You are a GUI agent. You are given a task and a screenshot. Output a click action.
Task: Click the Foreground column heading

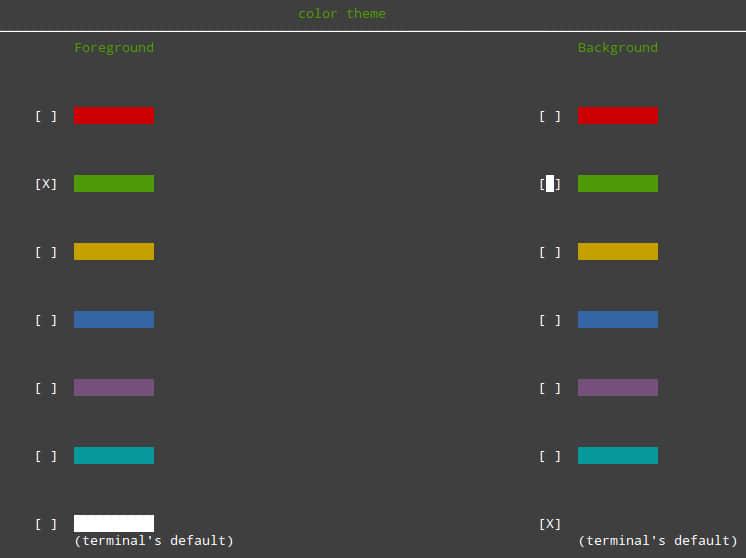click(x=114, y=47)
